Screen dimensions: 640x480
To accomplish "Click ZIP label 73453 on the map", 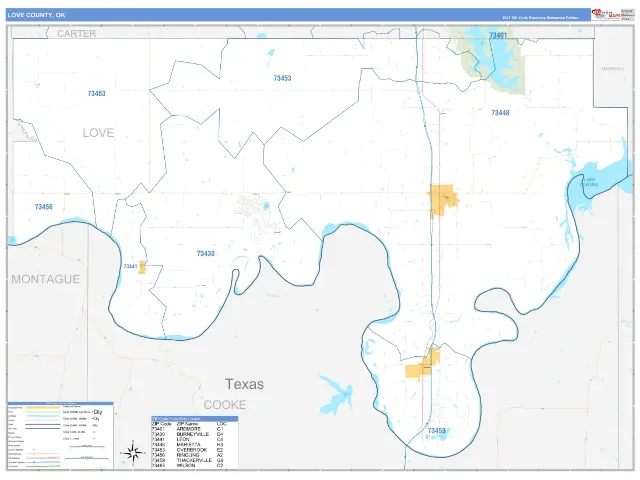I will [x=282, y=78].
